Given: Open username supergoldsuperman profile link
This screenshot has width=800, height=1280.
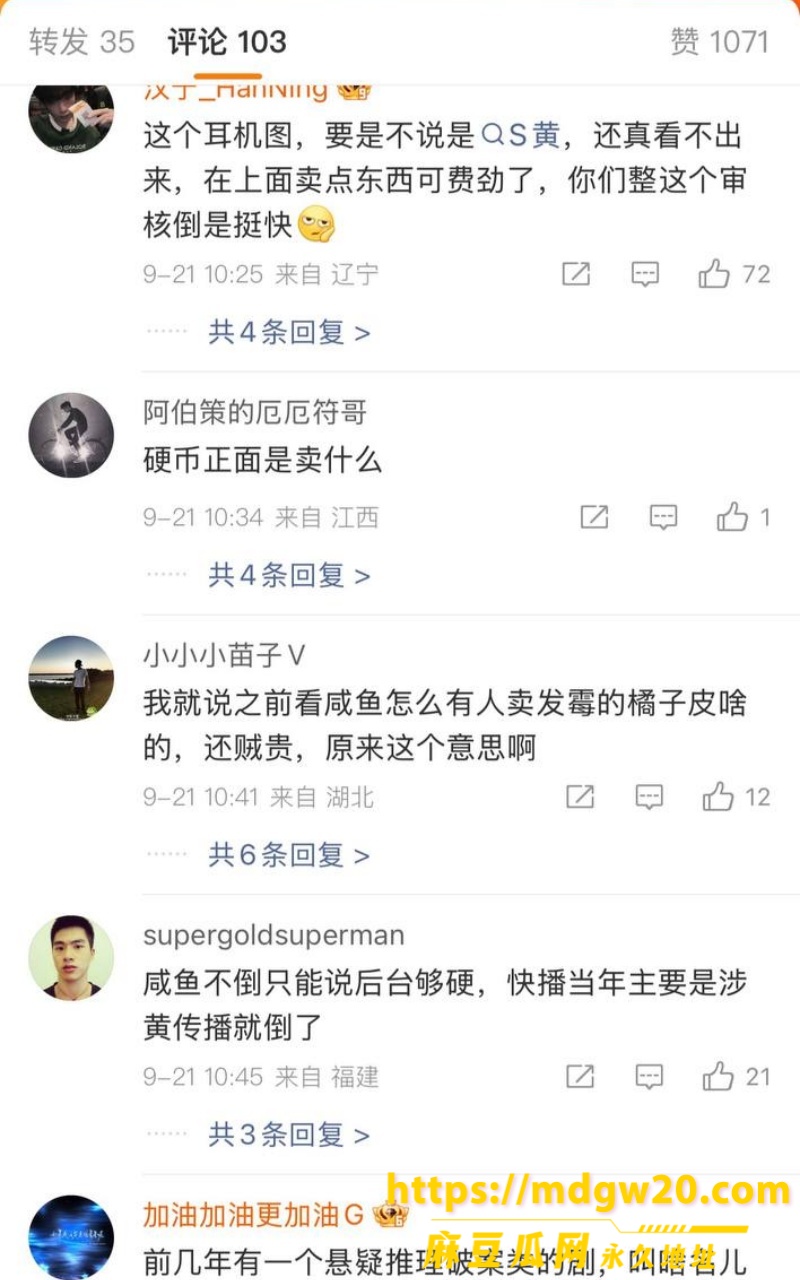Looking at the screenshot, I should (x=274, y=936).
